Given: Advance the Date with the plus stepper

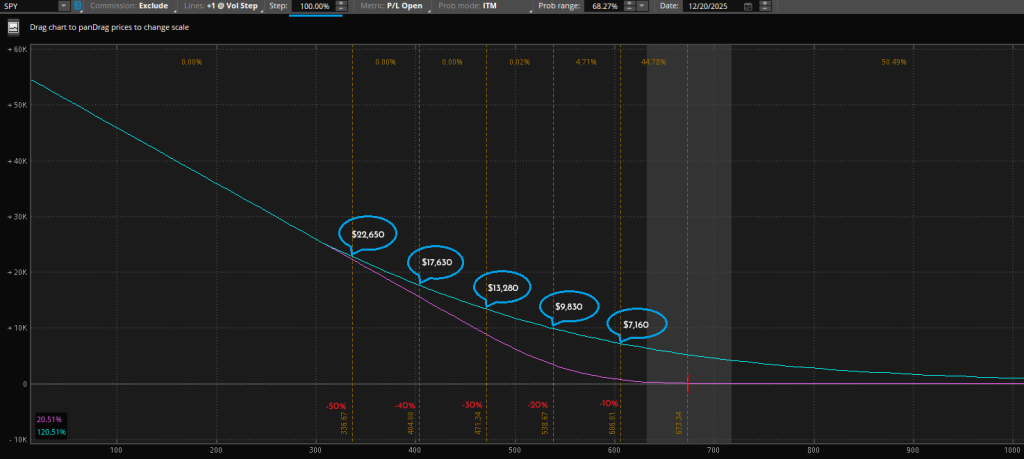Looking at the screenshot, I should pyautogui.click(x=765, y=3).
